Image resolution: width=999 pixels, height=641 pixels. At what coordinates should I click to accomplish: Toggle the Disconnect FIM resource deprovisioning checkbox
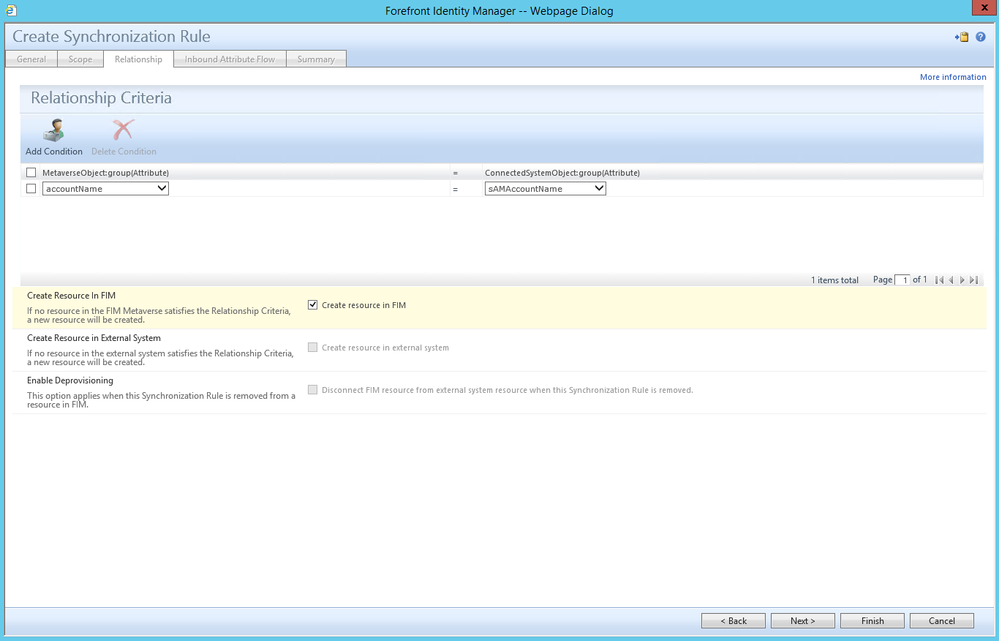313,390
